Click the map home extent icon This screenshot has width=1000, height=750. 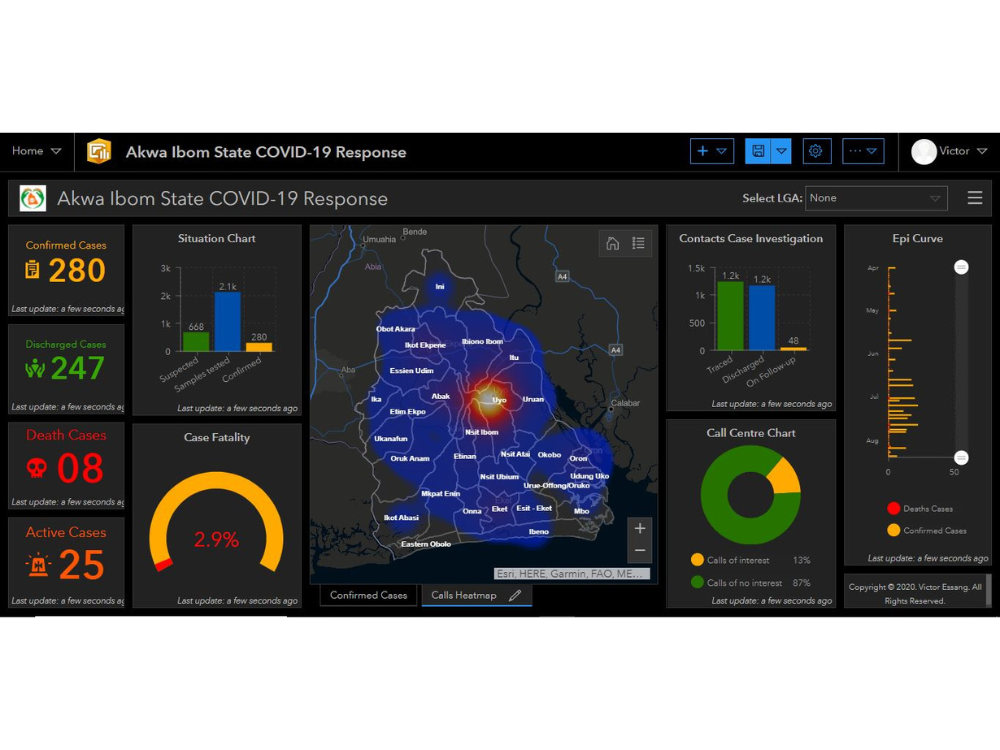[x=612, y=243]
